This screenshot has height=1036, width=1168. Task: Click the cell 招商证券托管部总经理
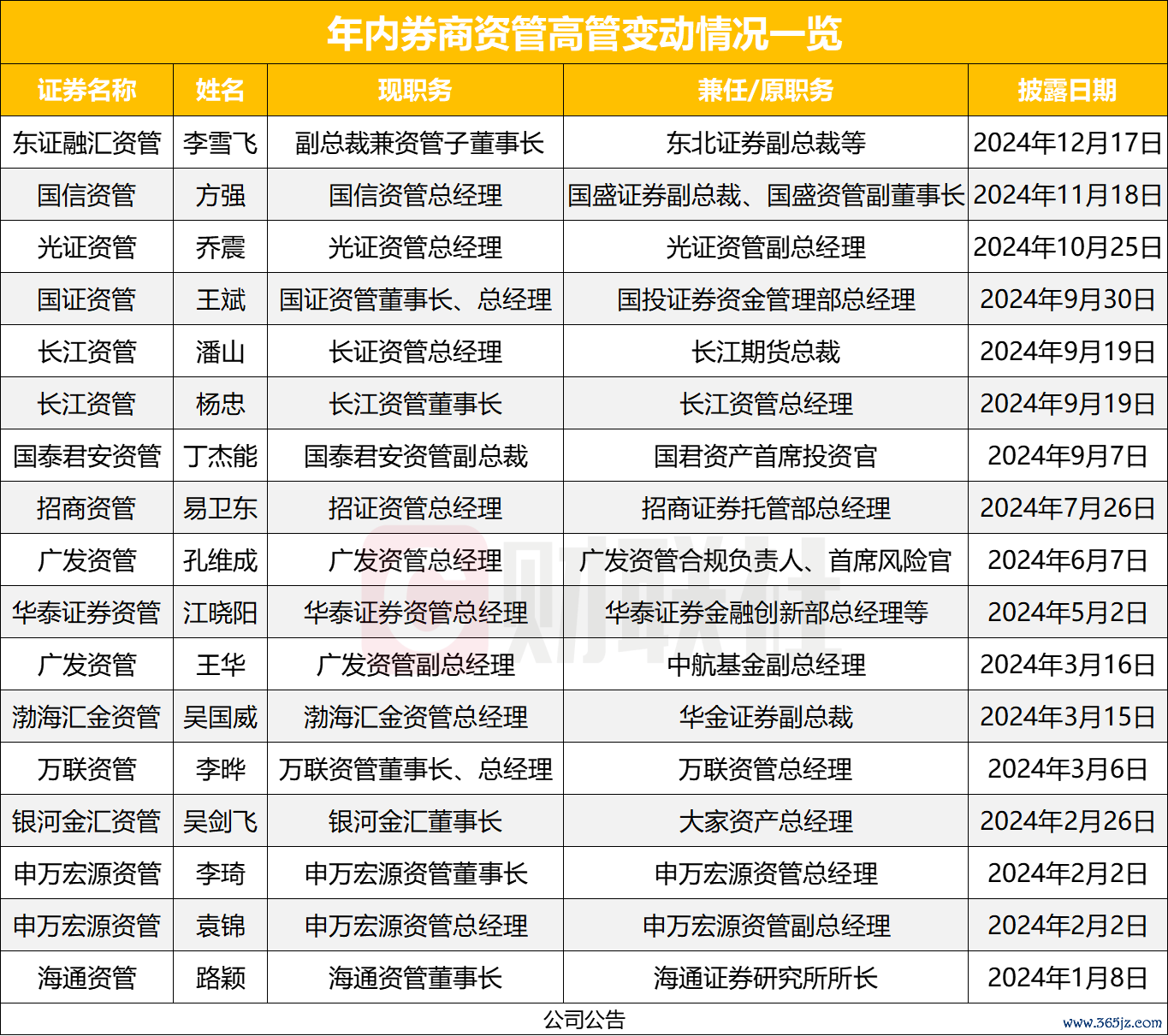click(x=766, y=508)
